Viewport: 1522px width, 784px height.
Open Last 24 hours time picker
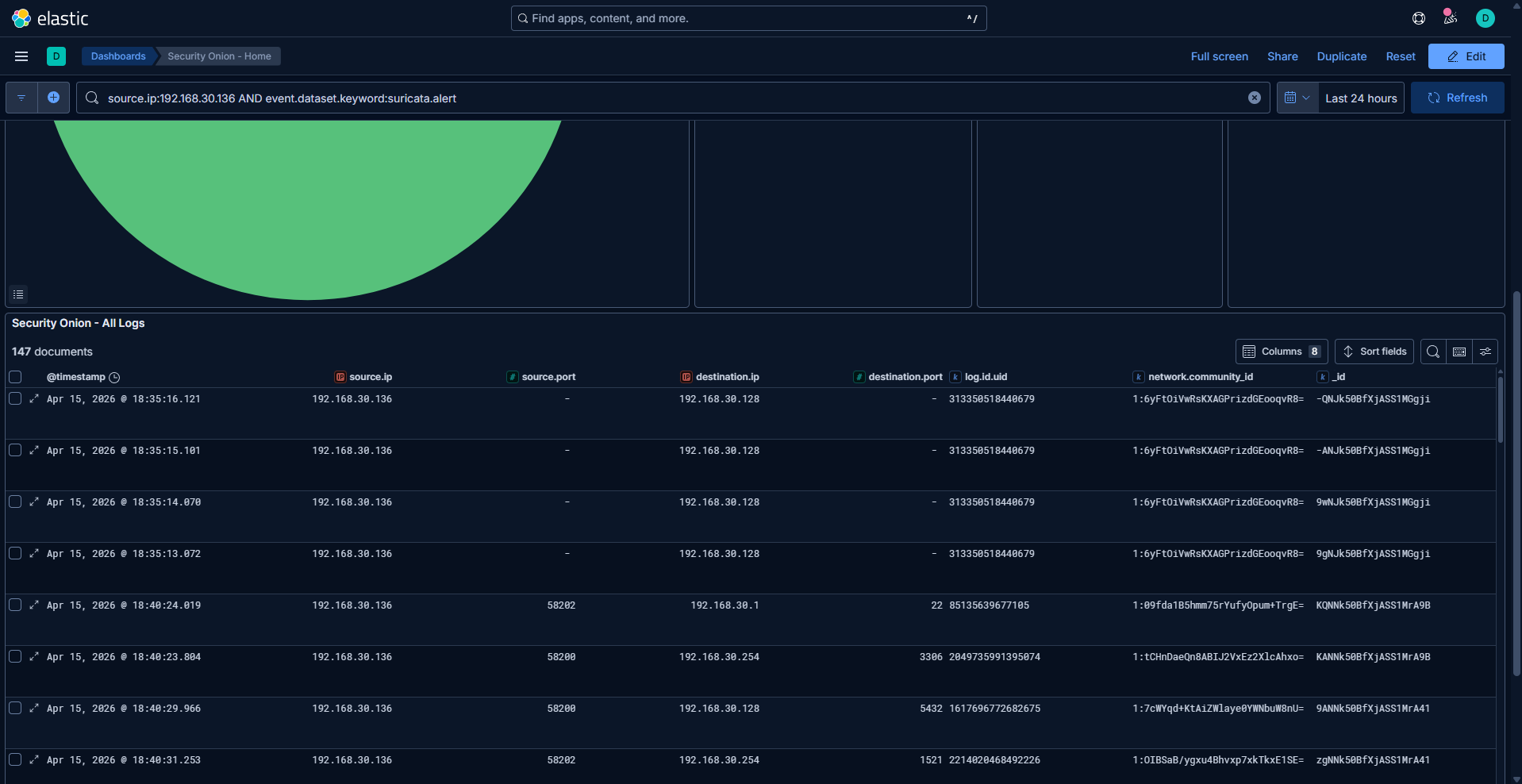(1361, 98)
